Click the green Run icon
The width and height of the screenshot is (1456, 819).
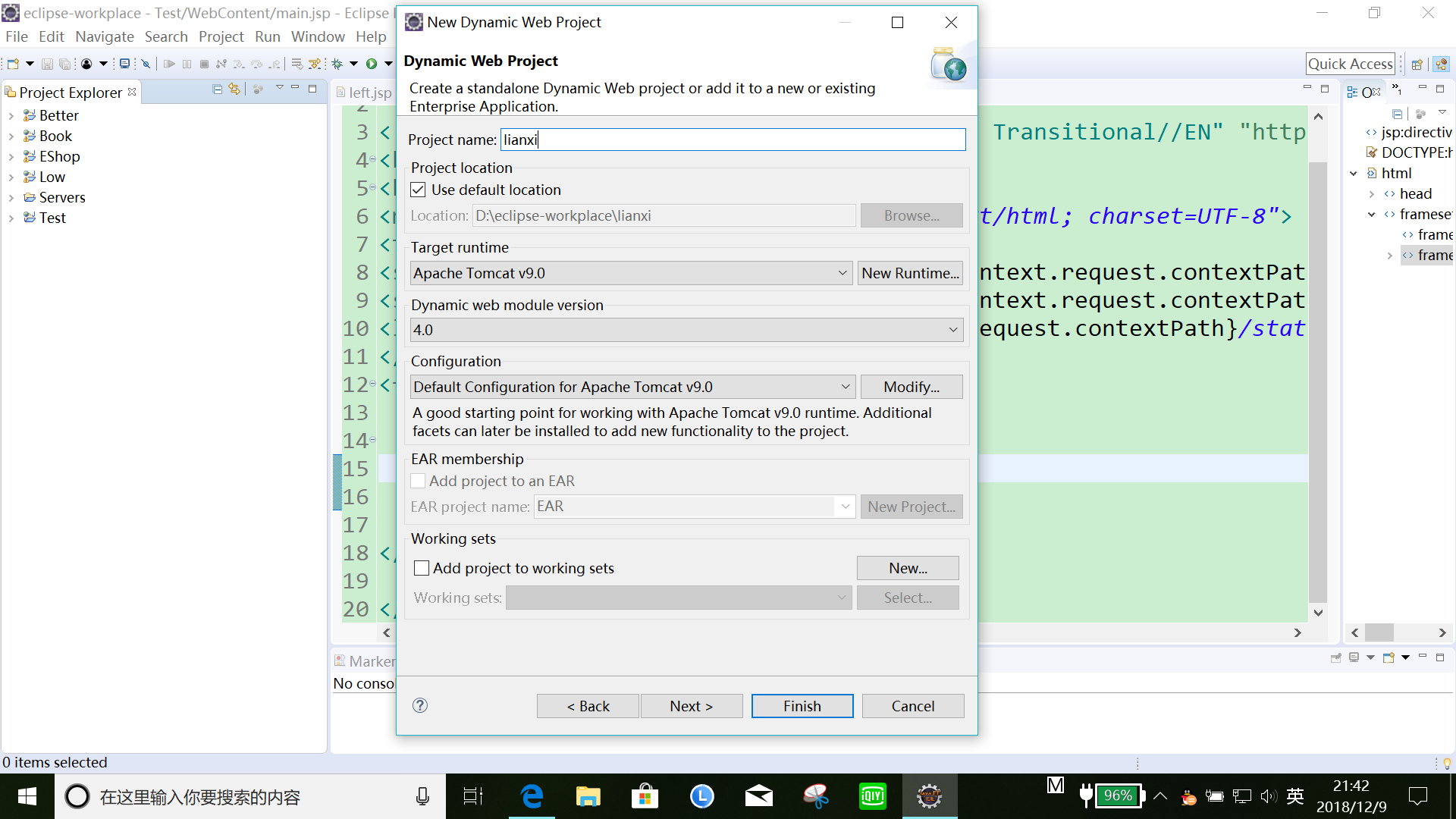pos(372,64)
